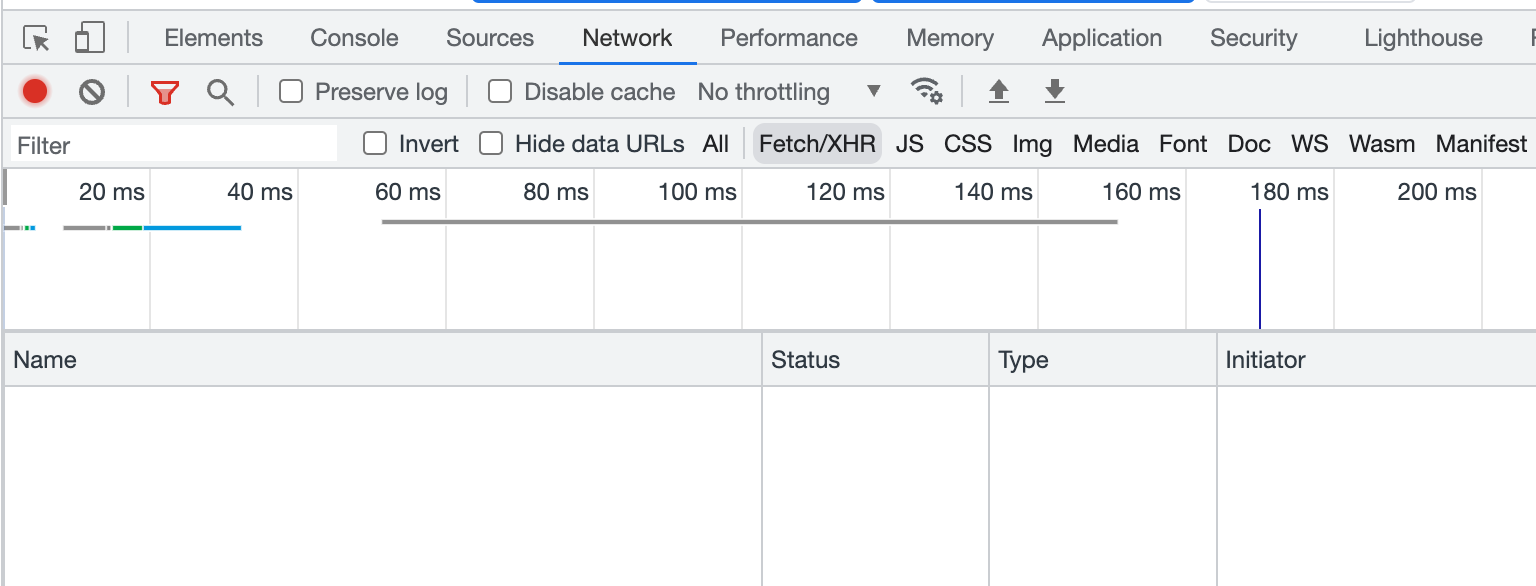
Task: Select the Fetch/XHR filter type
Action: coord(817,144)
